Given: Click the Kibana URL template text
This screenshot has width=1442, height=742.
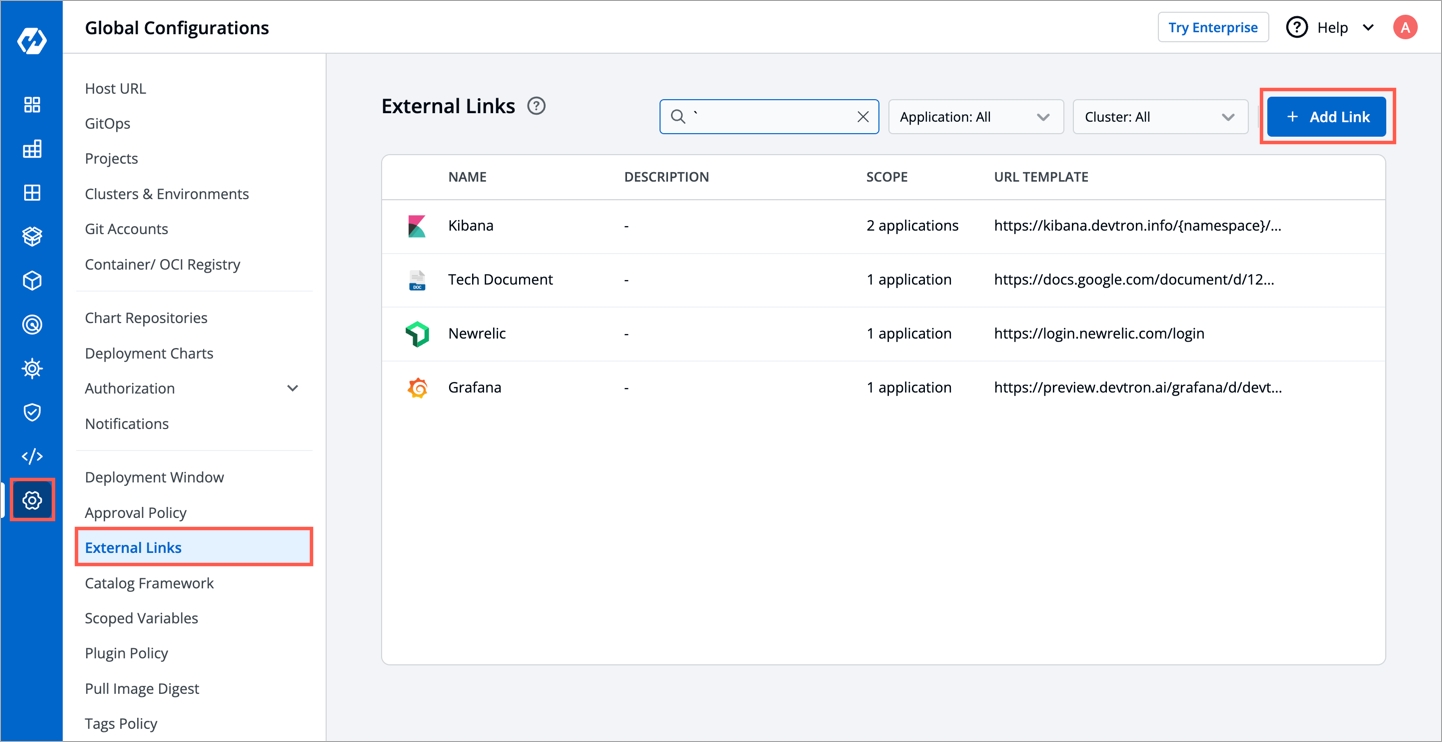Looking at the screenshot, I should point(1137,226).
